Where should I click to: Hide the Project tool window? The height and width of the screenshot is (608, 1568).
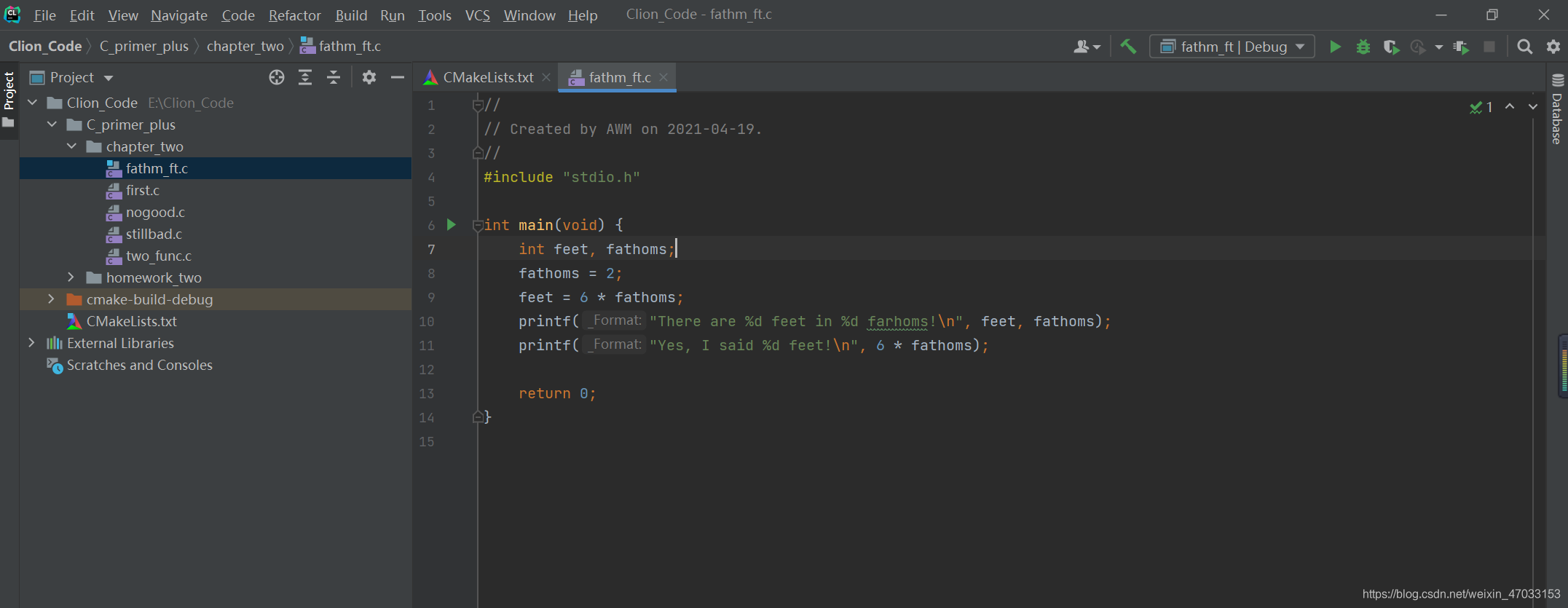(x=398, y=77)
